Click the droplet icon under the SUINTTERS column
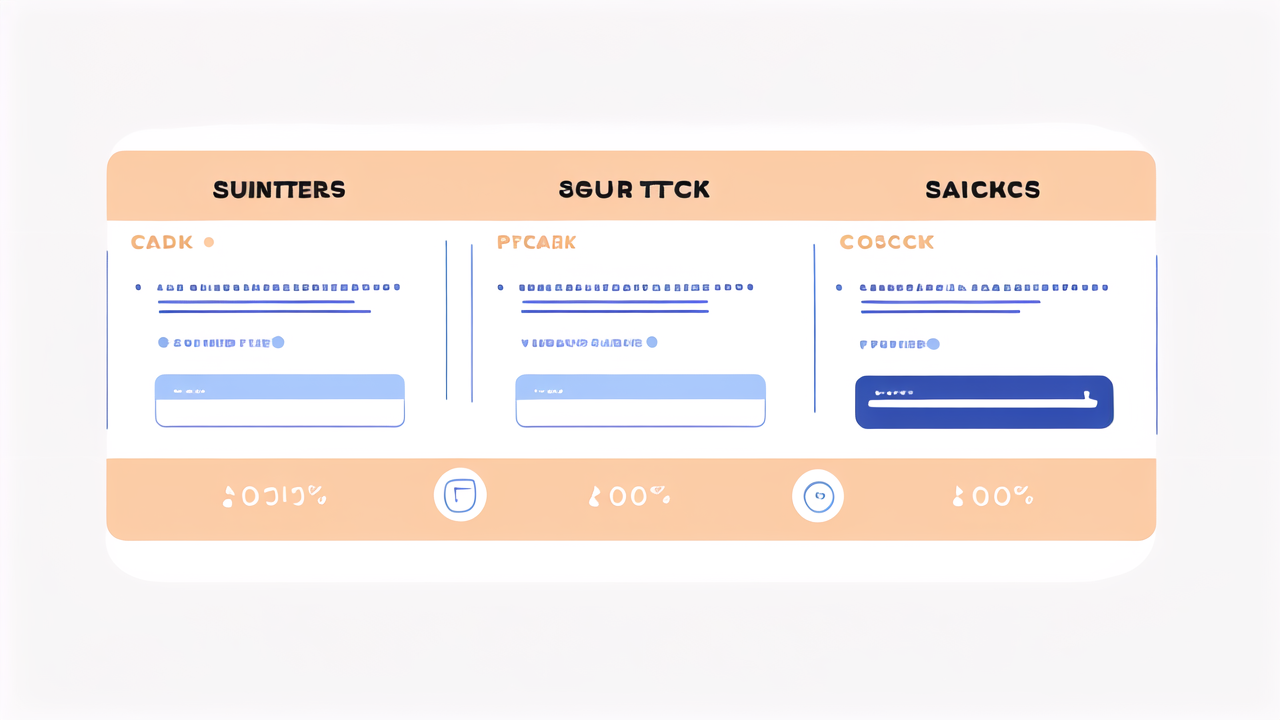 tap(228, 497)
